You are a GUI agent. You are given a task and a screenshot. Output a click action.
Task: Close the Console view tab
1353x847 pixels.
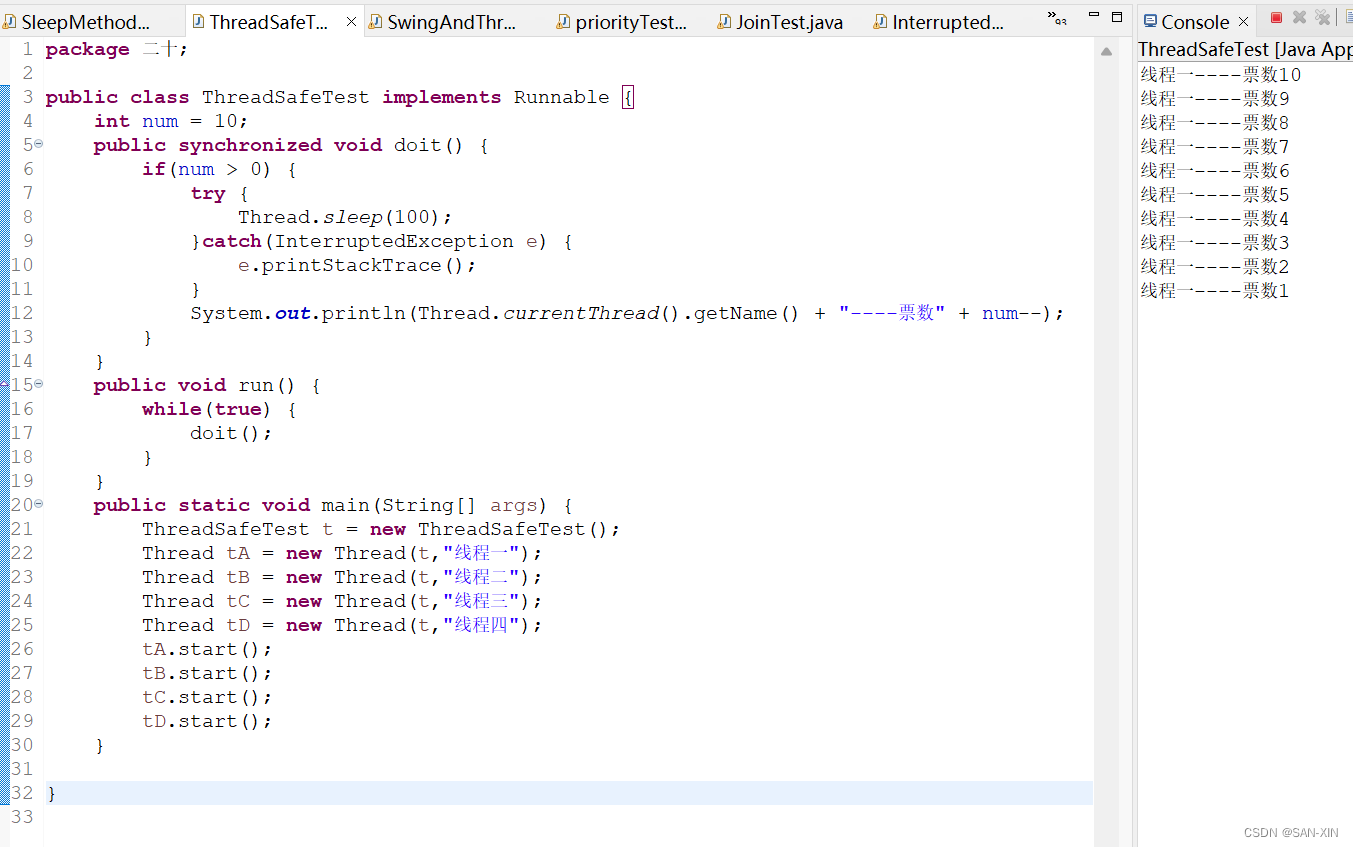click(x=1243, y=21)
